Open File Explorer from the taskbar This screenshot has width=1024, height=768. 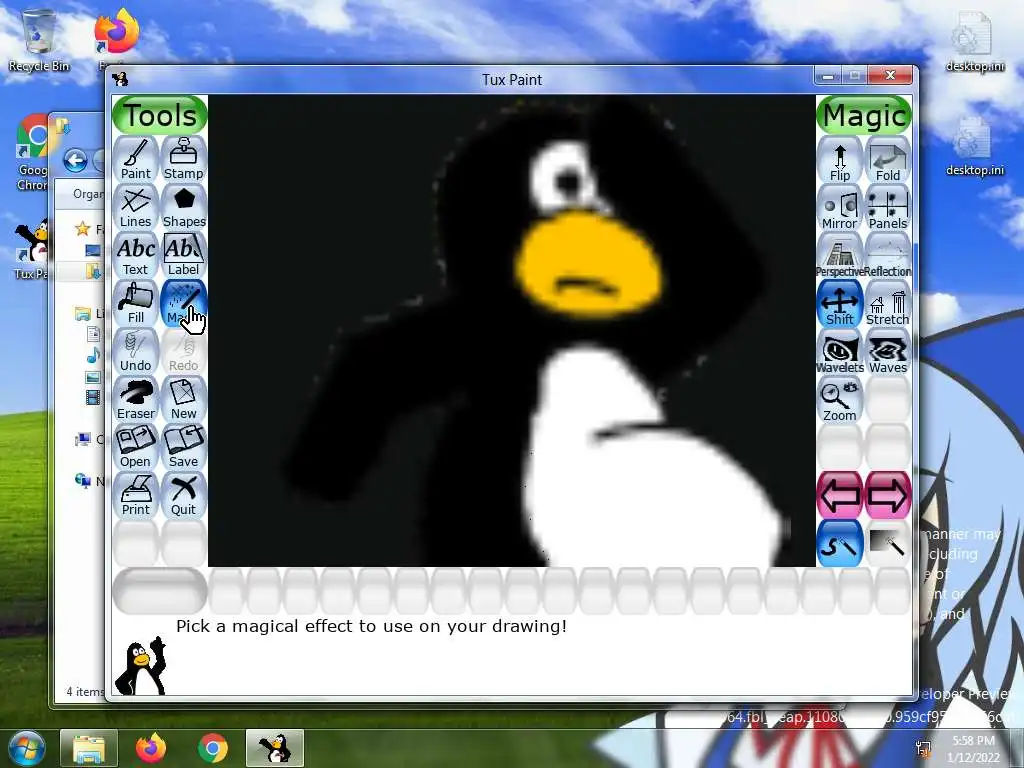(89, 748)
